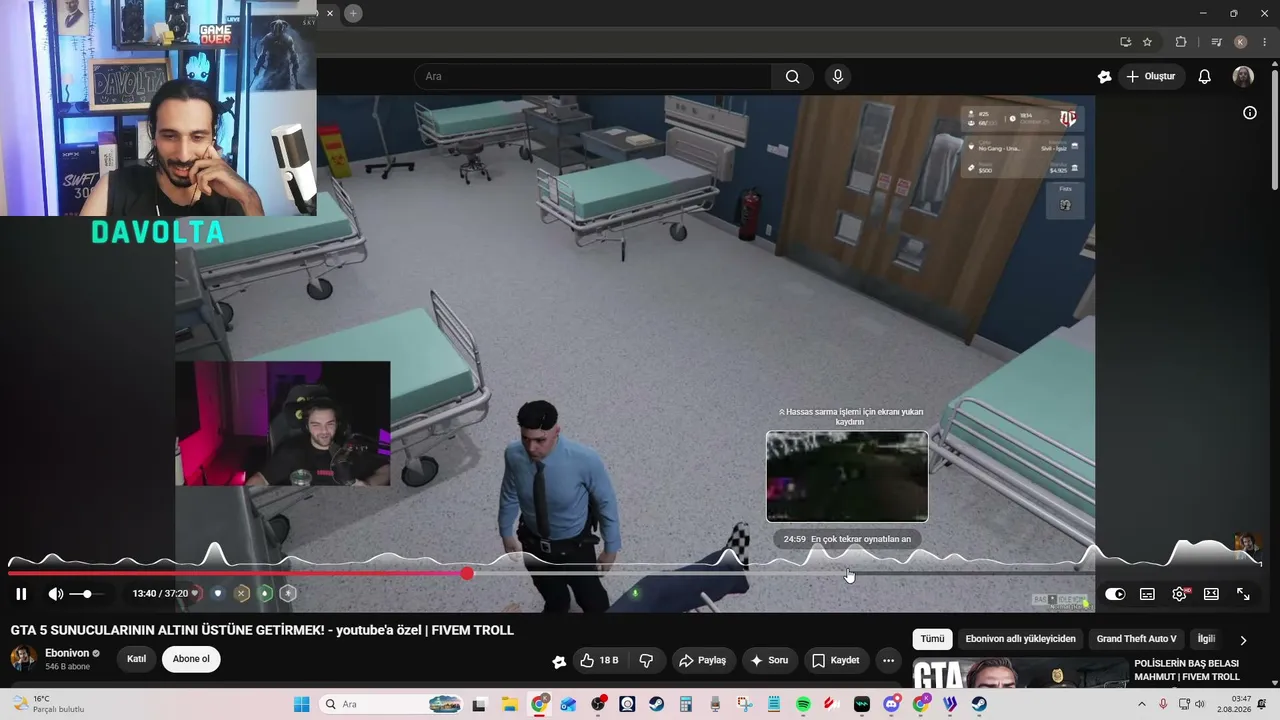Open Spotify from the taskbar

point(803,704)
